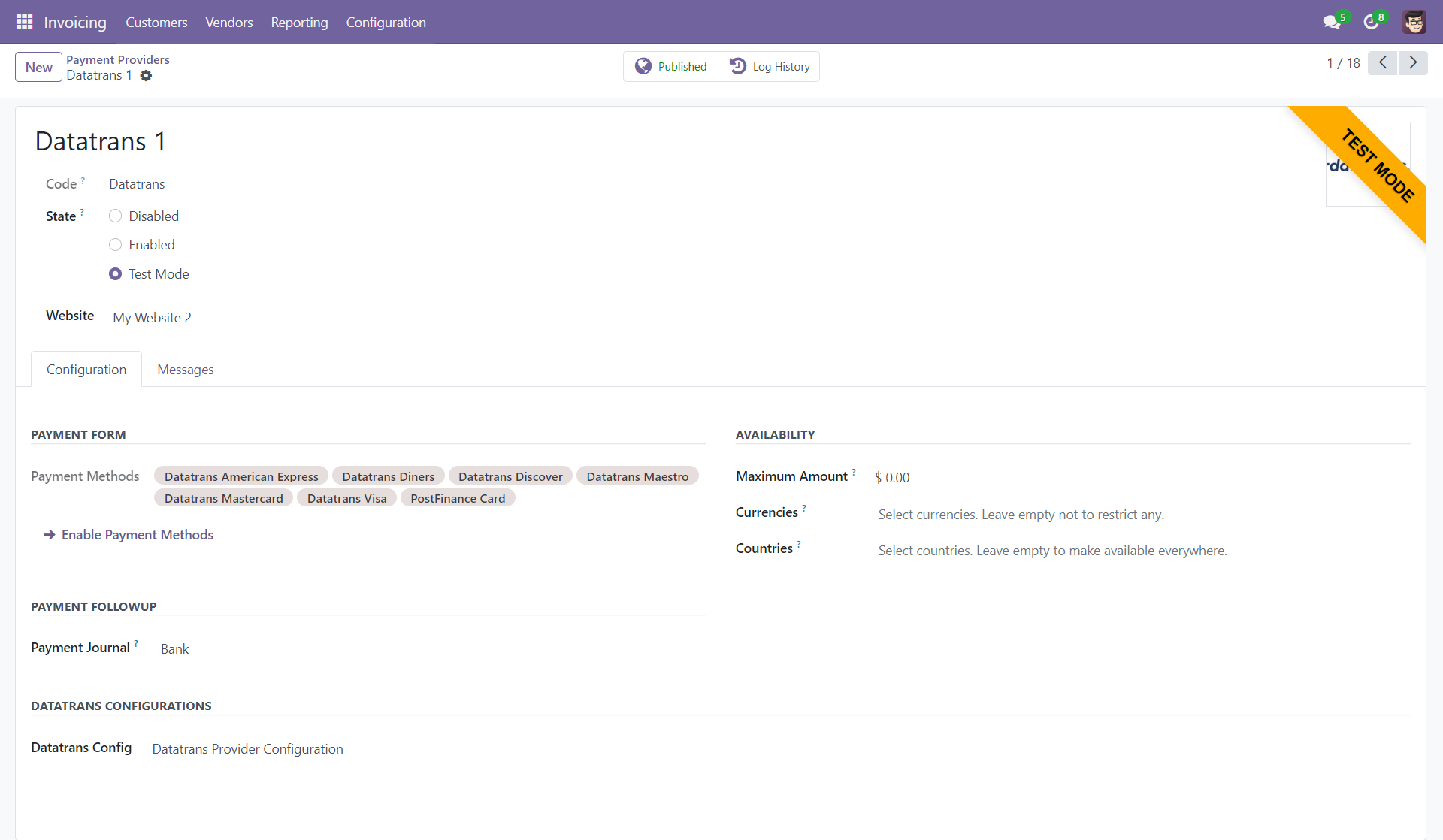
Task: Open the Website field showing My Website 2
Action: pyautogui.click(x=151, y=317)
